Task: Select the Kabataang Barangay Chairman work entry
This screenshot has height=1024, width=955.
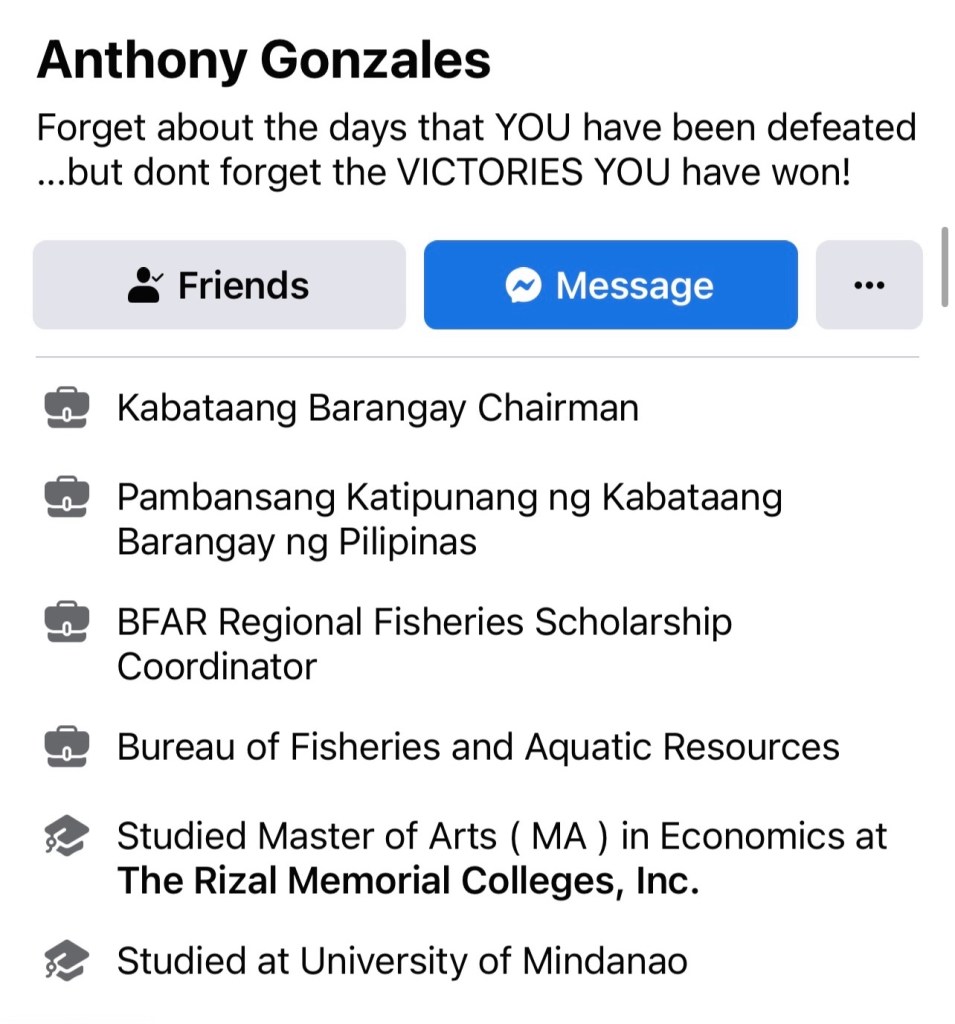Action: 377,409
